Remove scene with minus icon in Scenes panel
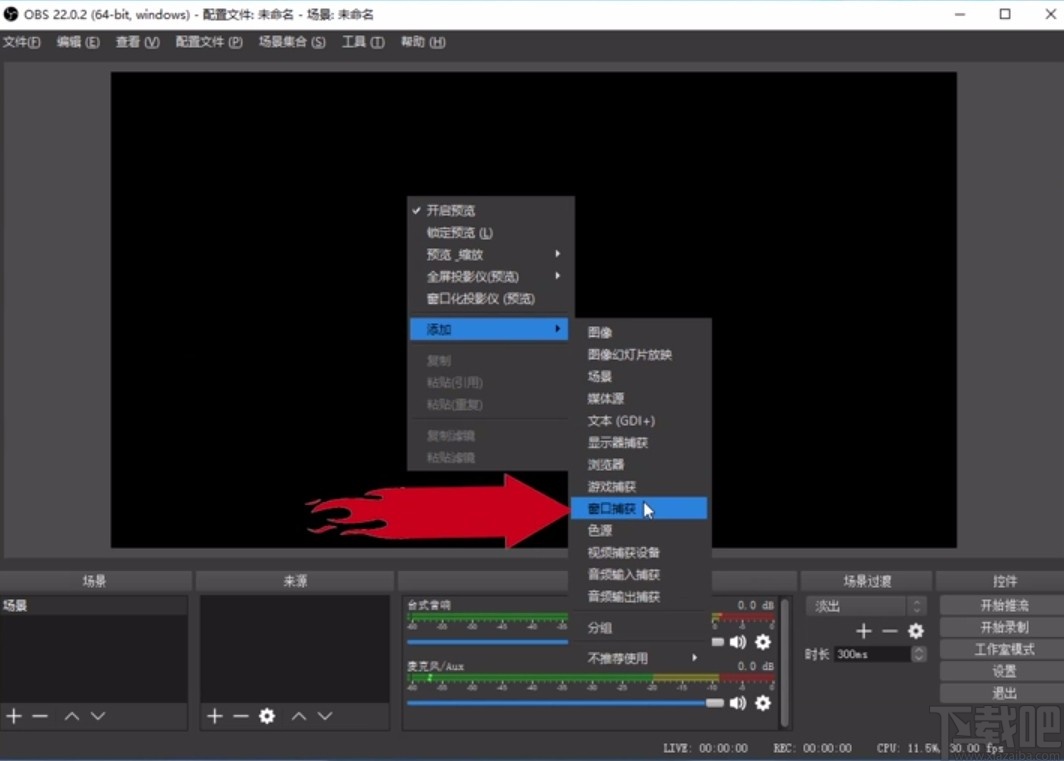The image size is (1064, 761). [x=40, y=716]
